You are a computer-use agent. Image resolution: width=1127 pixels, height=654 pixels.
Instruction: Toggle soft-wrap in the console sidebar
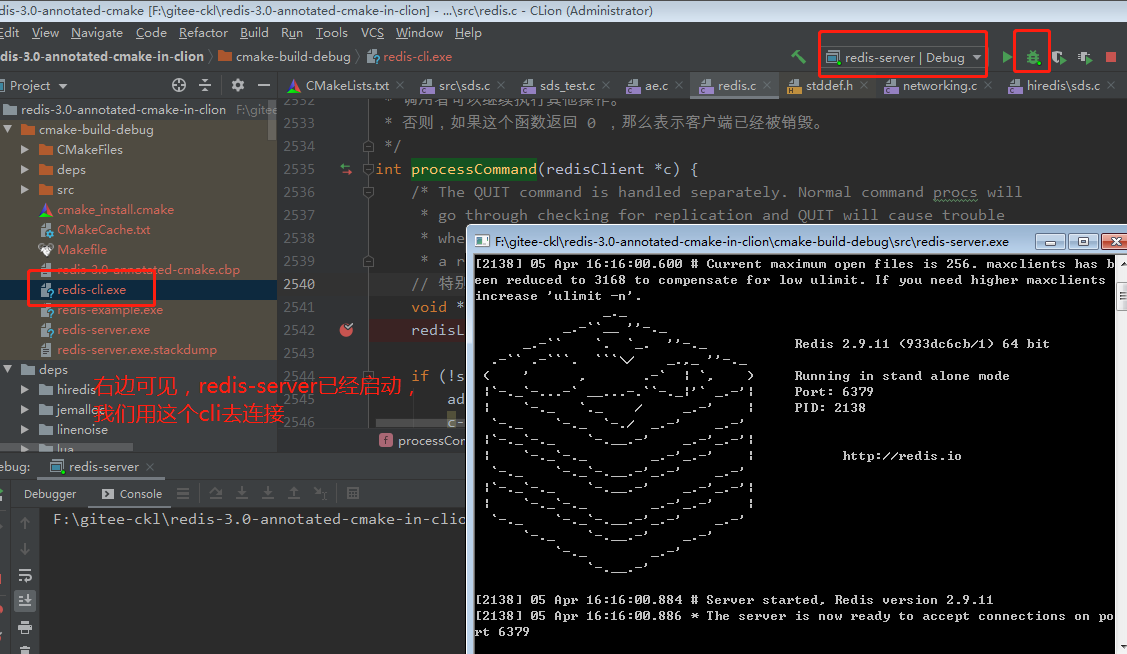tap(25, 575)
